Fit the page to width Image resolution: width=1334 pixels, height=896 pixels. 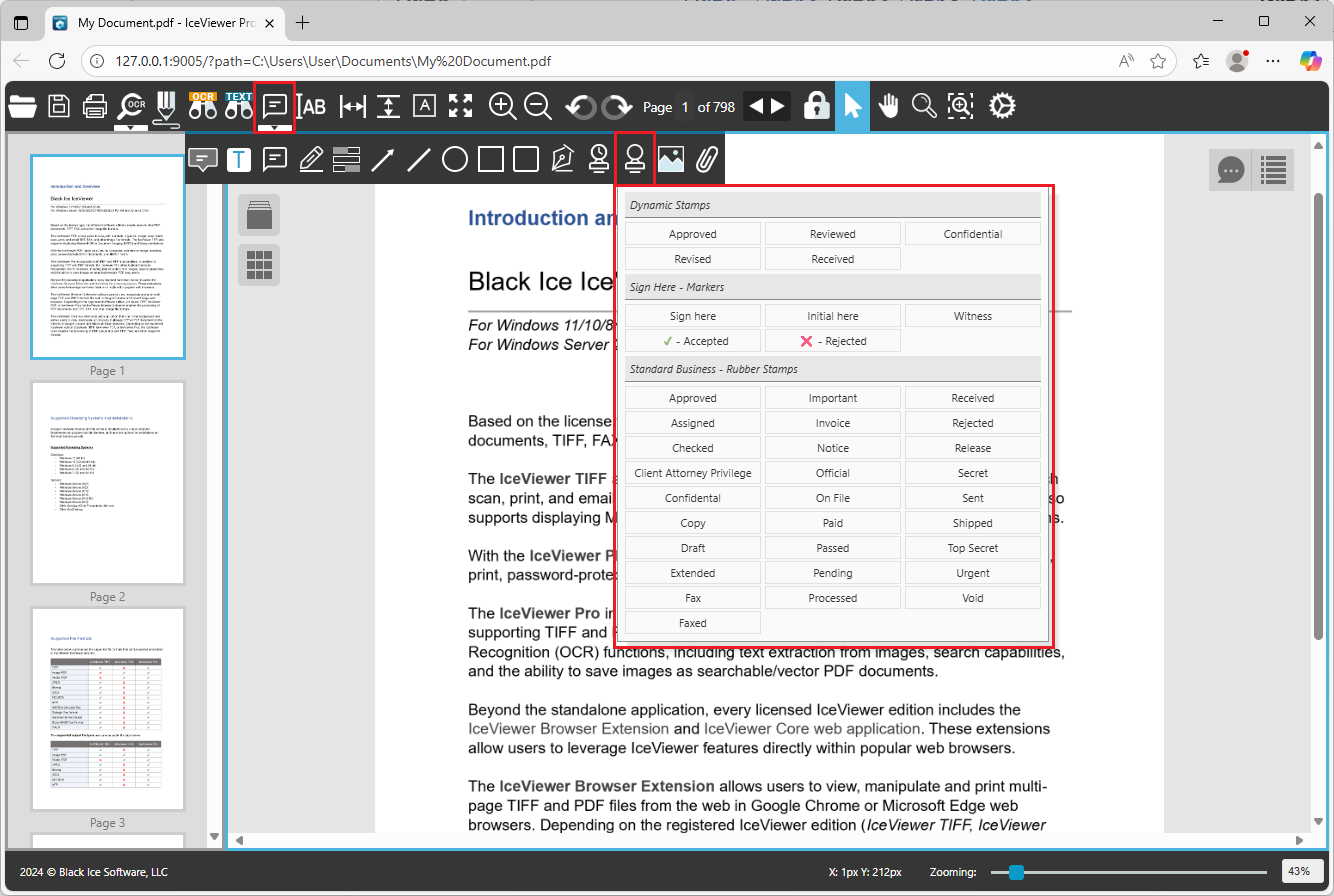(352, 106)
